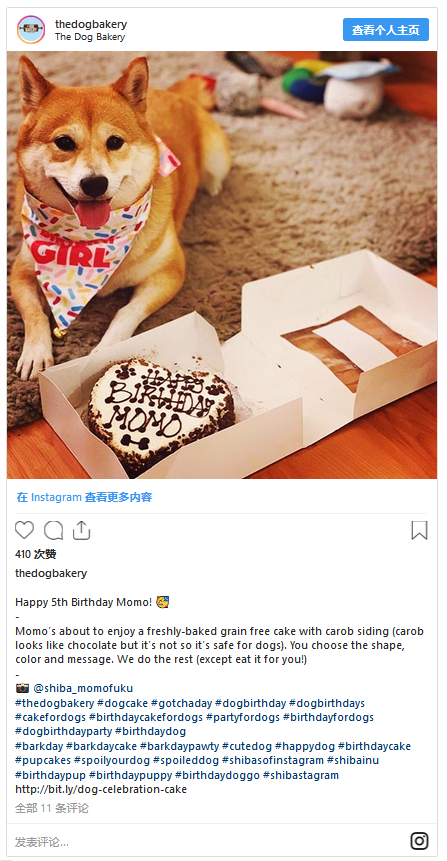Open The Dog Bakery display name
Viewport: 447px width, 861px height.
coord(90,37)
